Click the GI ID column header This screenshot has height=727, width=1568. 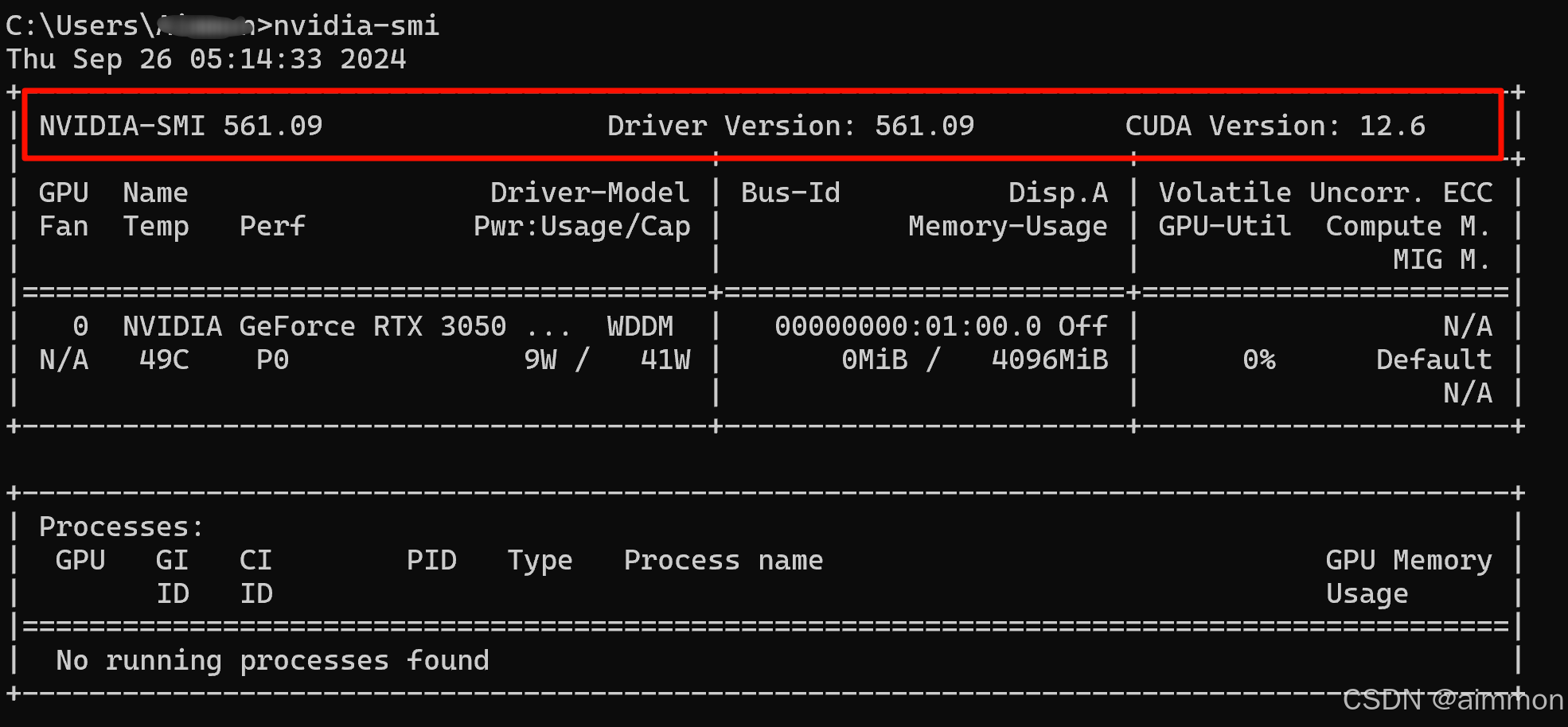pyautogui.click(x=172, y=577)
